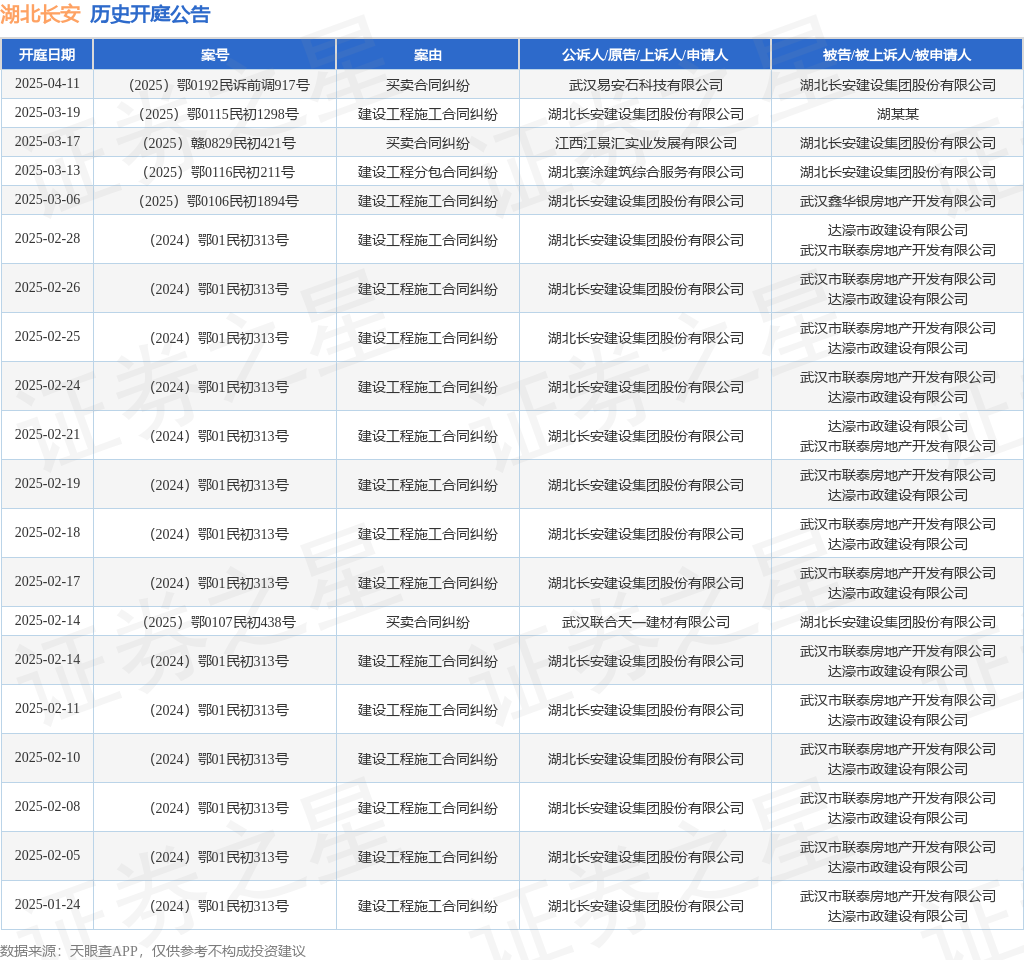Select the 公诉人/原告/上诉人/申请人 column header
Screen dimensions: 1024x960
pos(645,55)
